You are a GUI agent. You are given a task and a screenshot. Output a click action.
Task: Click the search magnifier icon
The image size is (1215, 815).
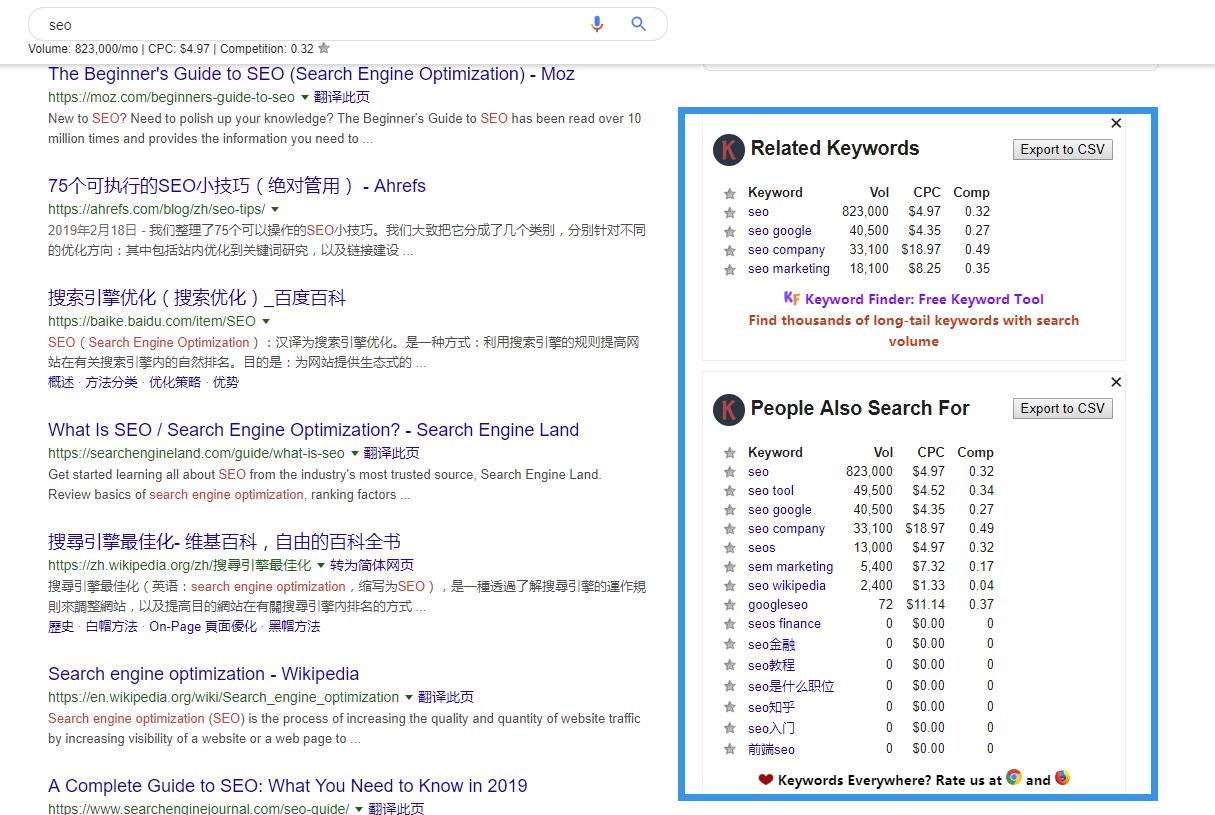point(638,24)
